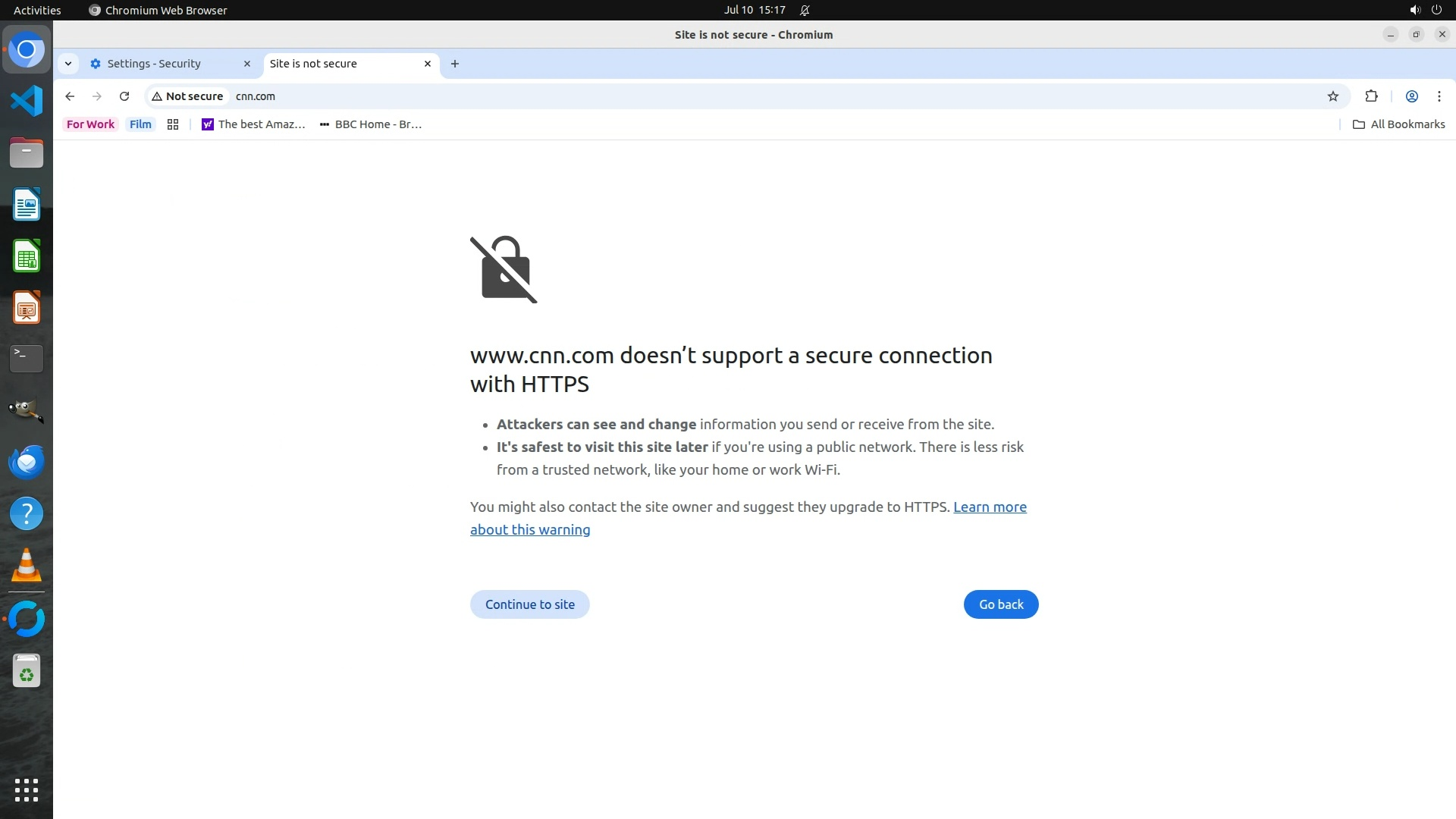Image resolution: width=1456 pixels, height=819 pixels.
Task: Click the back navigation arrow
Action: click(x=70, y=96)
